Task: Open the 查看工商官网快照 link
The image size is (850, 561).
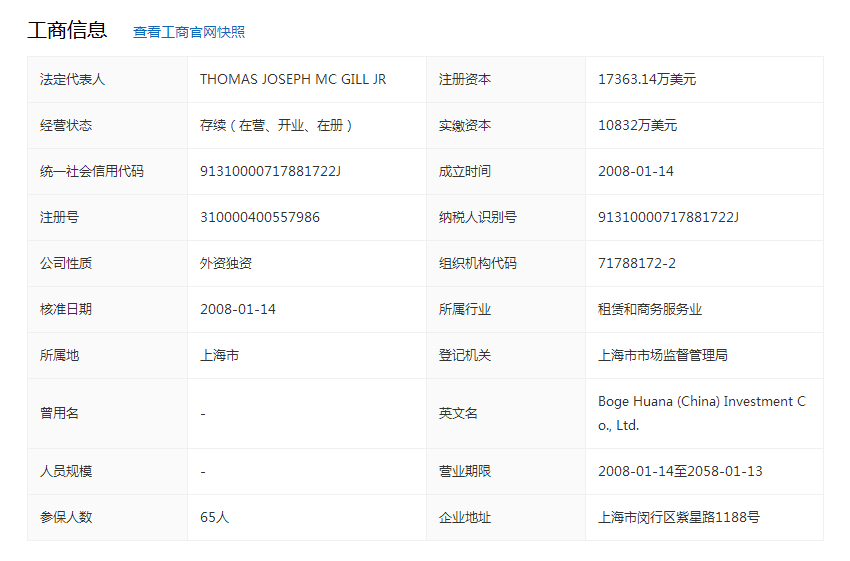Action: [x=189, y=32]
